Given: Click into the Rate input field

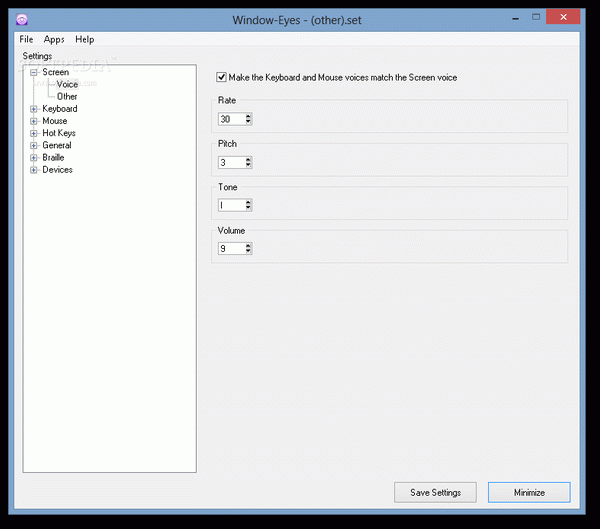Looking at the screenshot, I should pyautogui.click(x=232, y=119).
